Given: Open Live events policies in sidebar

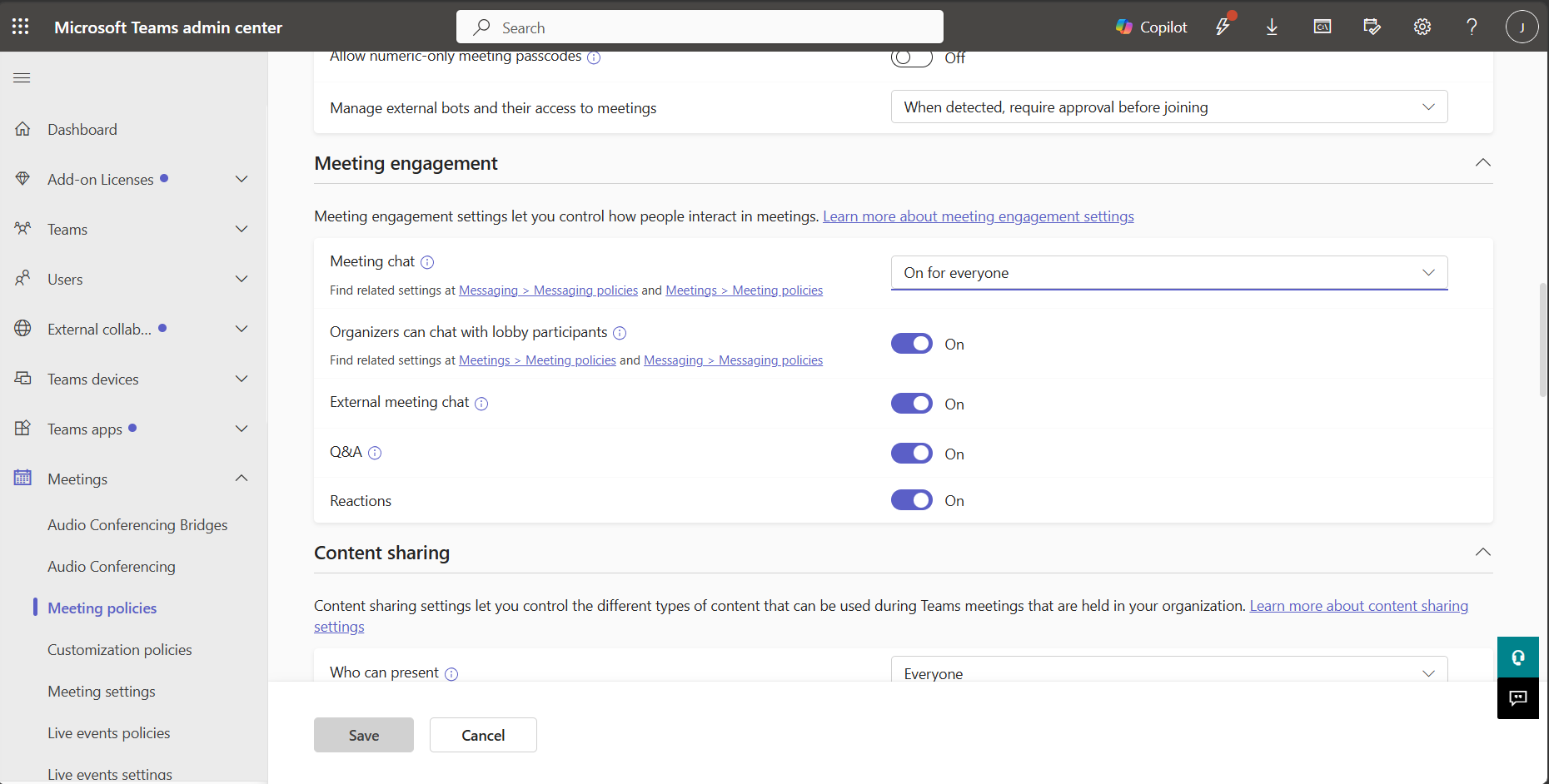Looking at the screenshot, I should 109,733.
